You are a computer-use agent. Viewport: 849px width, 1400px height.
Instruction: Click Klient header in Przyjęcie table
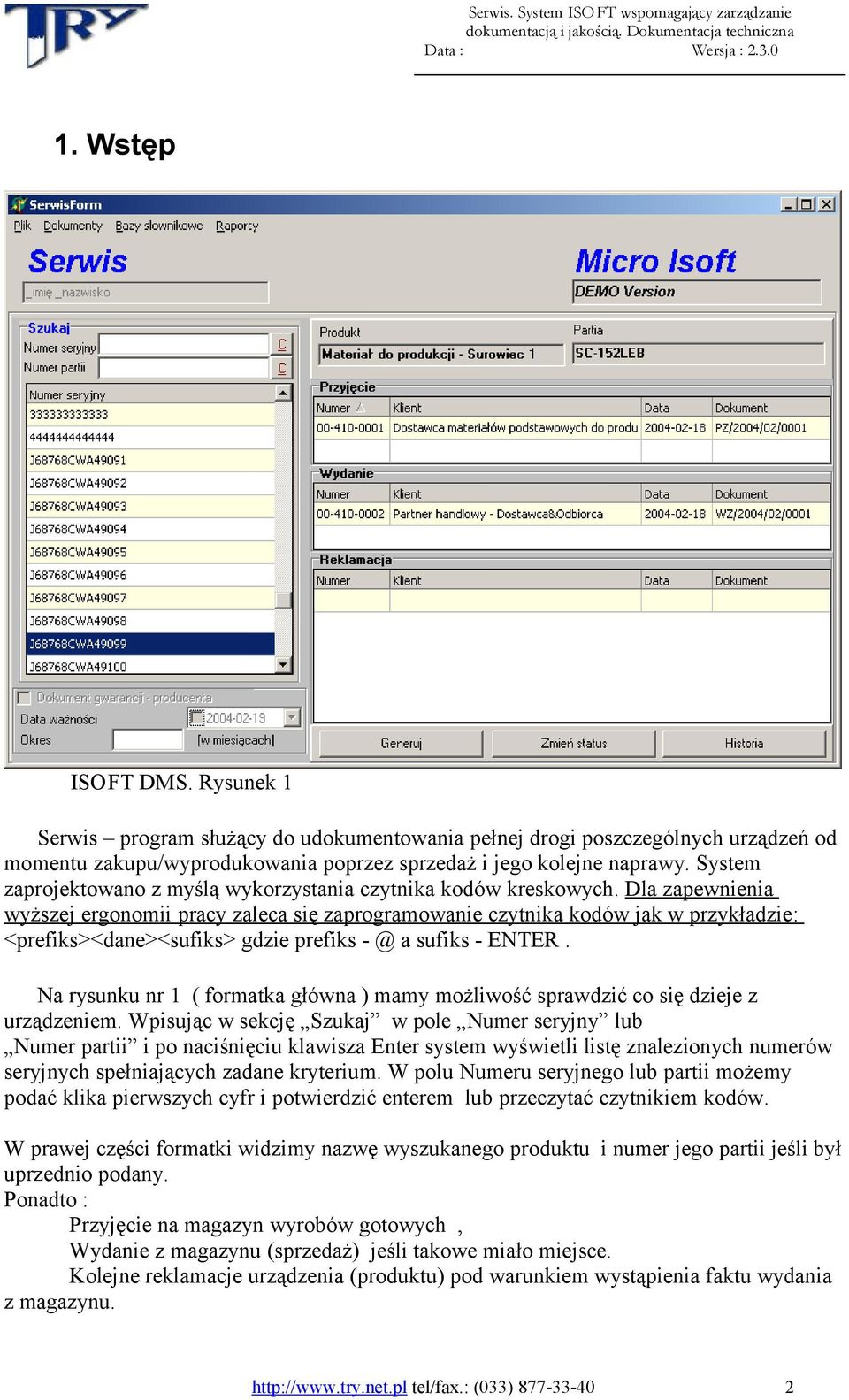[516, 408]
